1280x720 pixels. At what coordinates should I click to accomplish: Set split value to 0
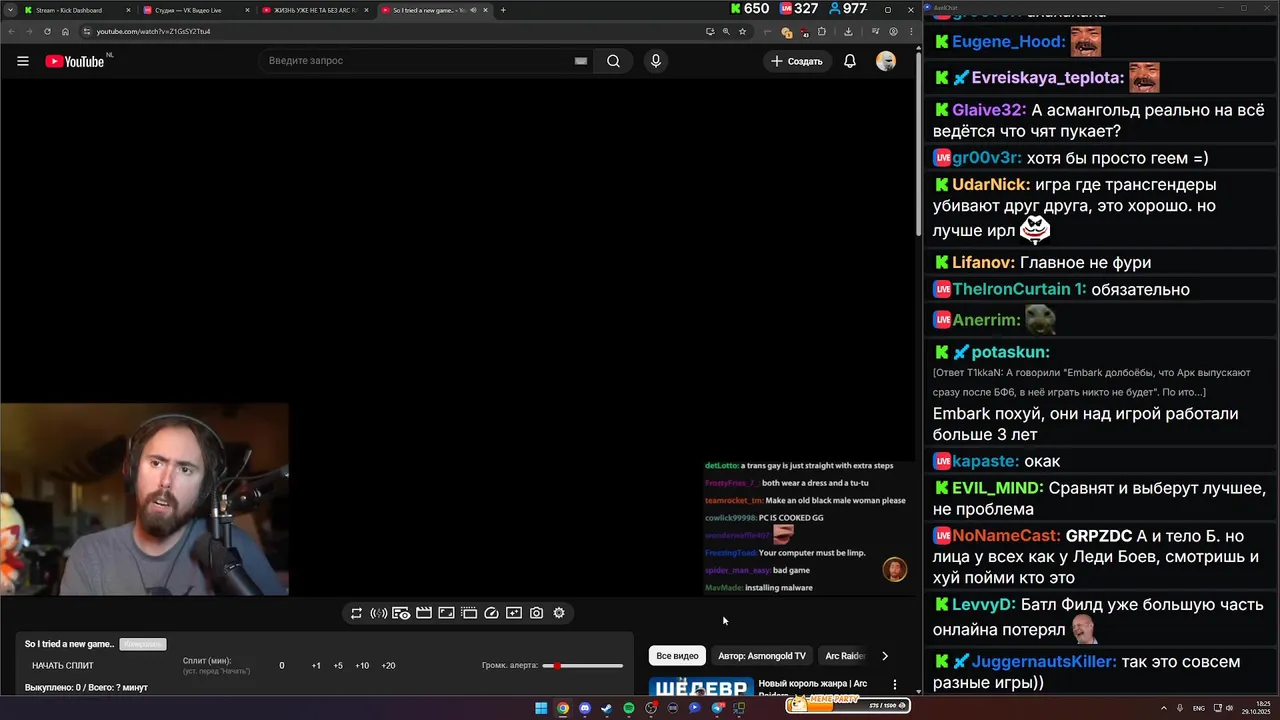(282, 665)
